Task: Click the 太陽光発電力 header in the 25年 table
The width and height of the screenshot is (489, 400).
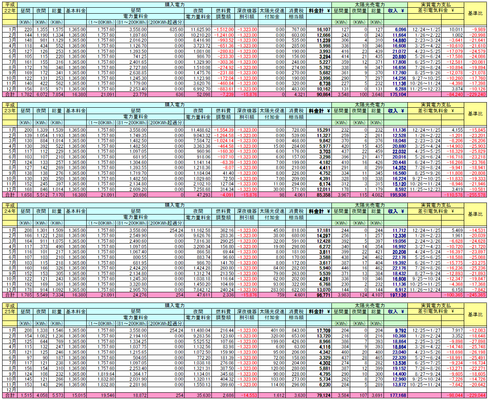Action: point(369,305)
